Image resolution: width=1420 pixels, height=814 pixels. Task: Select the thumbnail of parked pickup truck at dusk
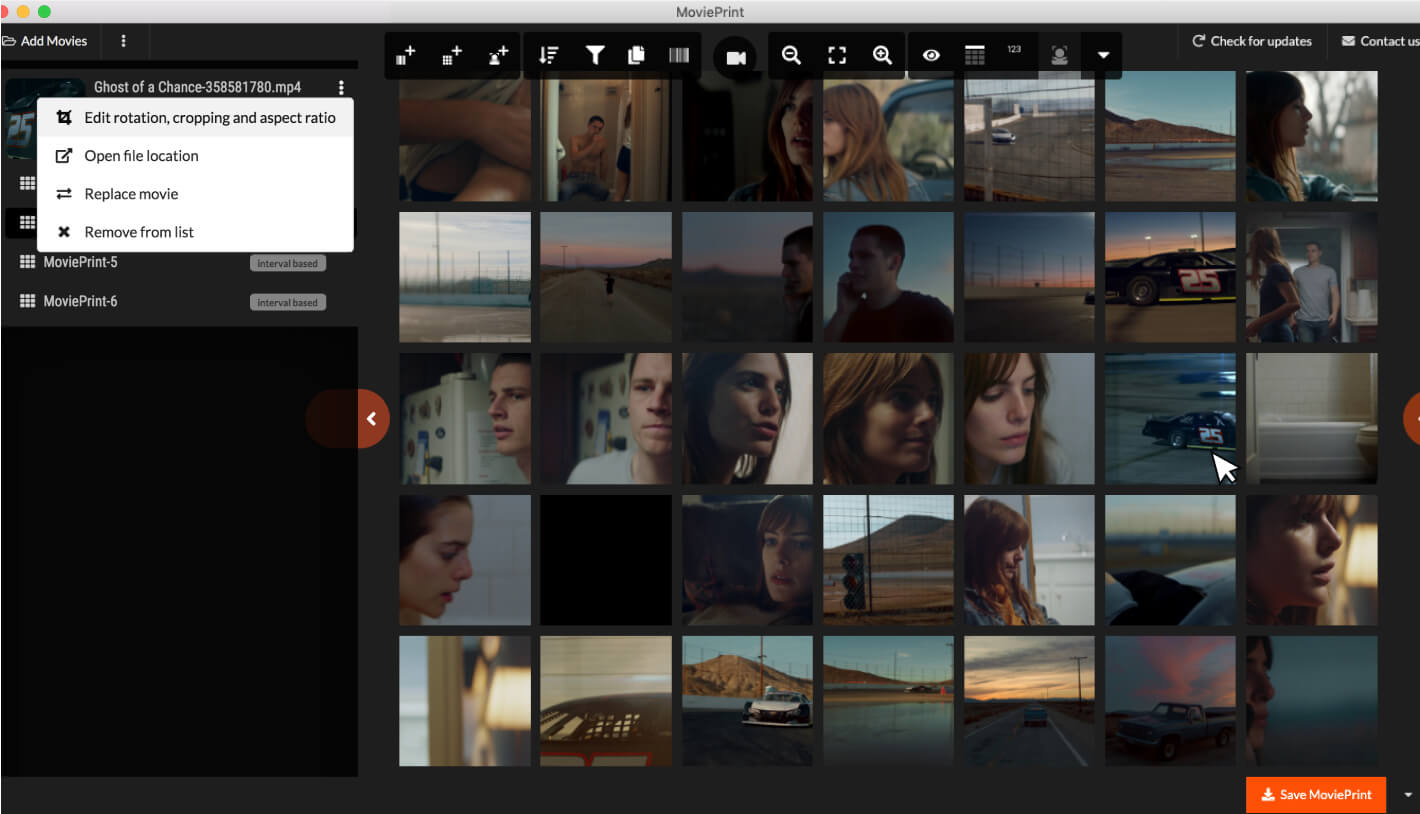tap(1171, 701)
